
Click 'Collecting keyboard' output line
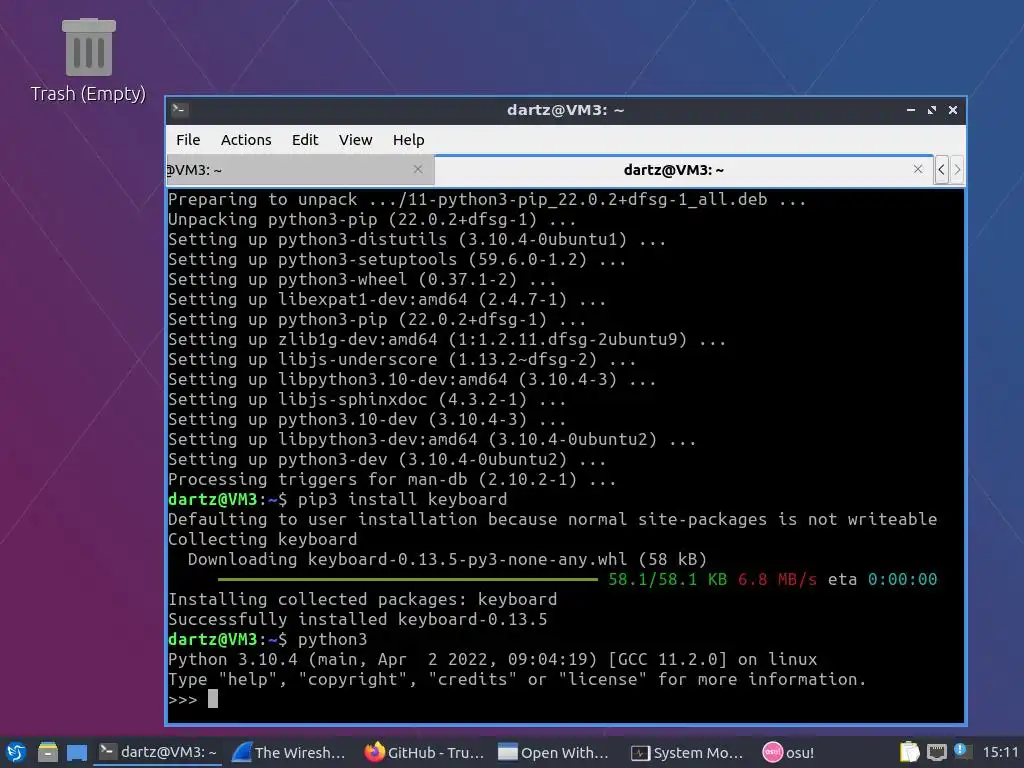[x=263, y=539]
